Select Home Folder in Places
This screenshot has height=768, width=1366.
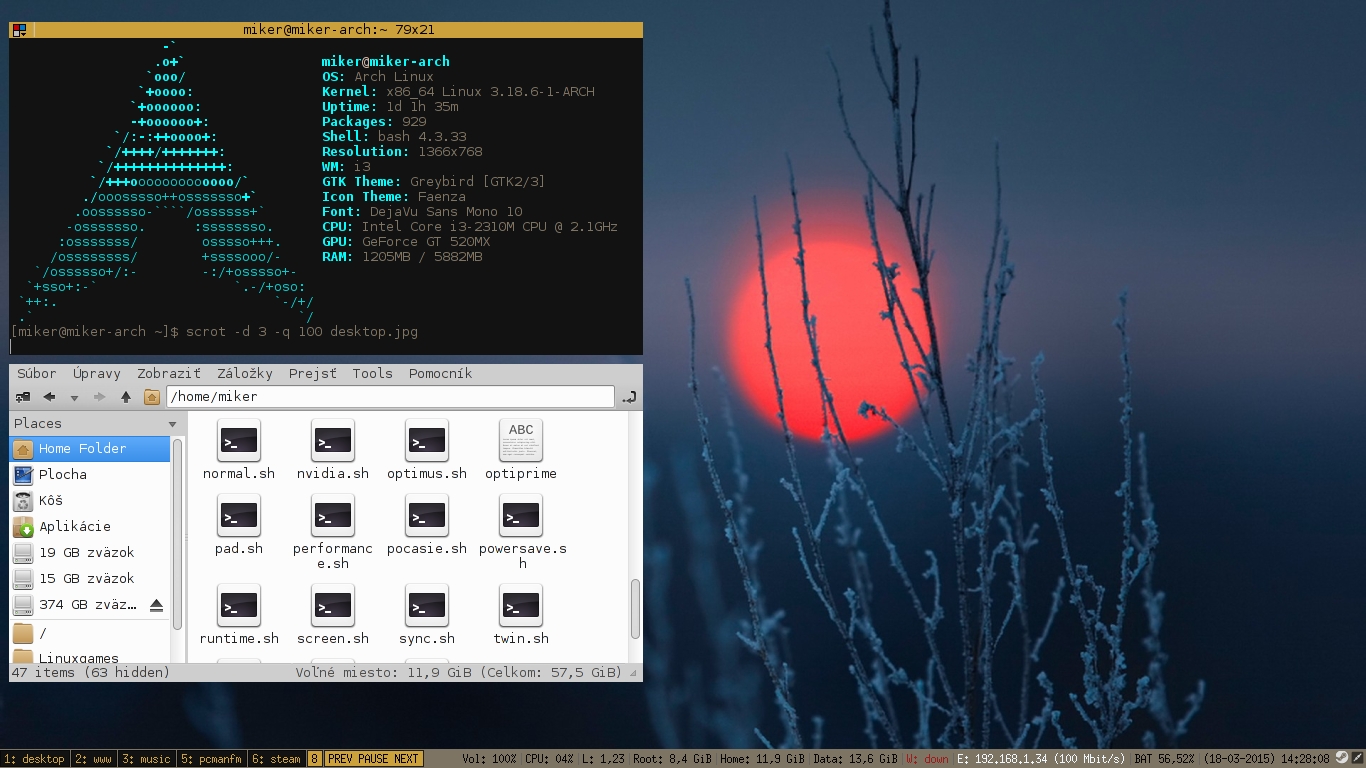pyautogui.click(x=90, y=449)
